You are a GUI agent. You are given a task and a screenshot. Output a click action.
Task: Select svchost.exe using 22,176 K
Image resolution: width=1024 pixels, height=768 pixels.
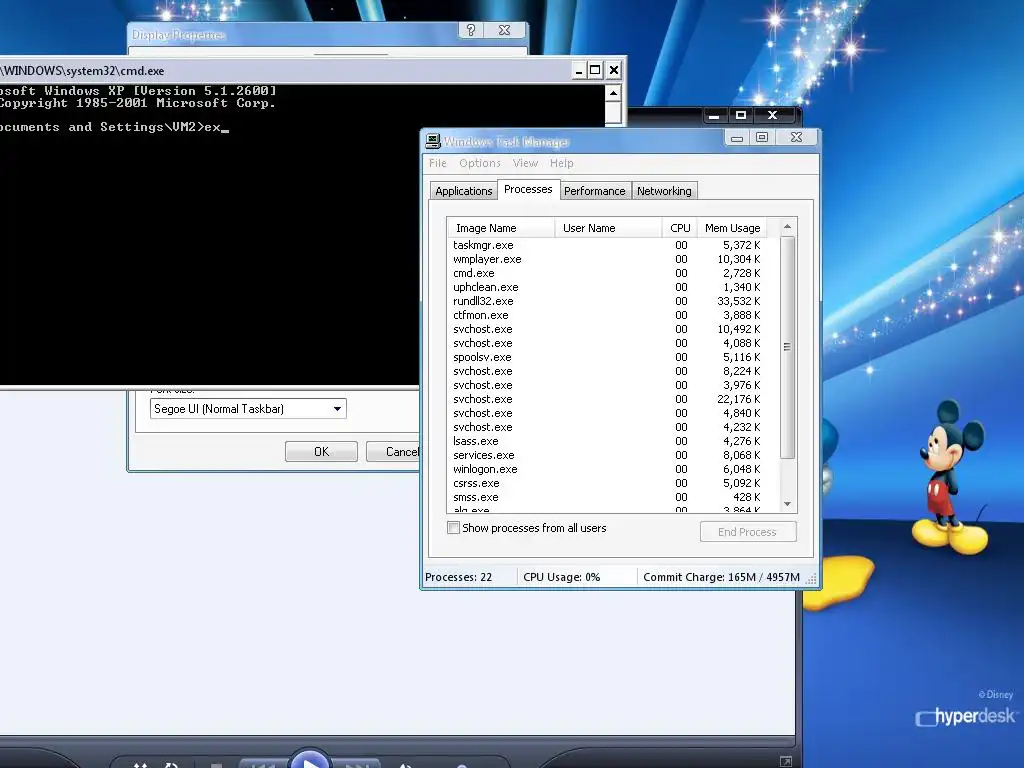[x=613, y=399]
